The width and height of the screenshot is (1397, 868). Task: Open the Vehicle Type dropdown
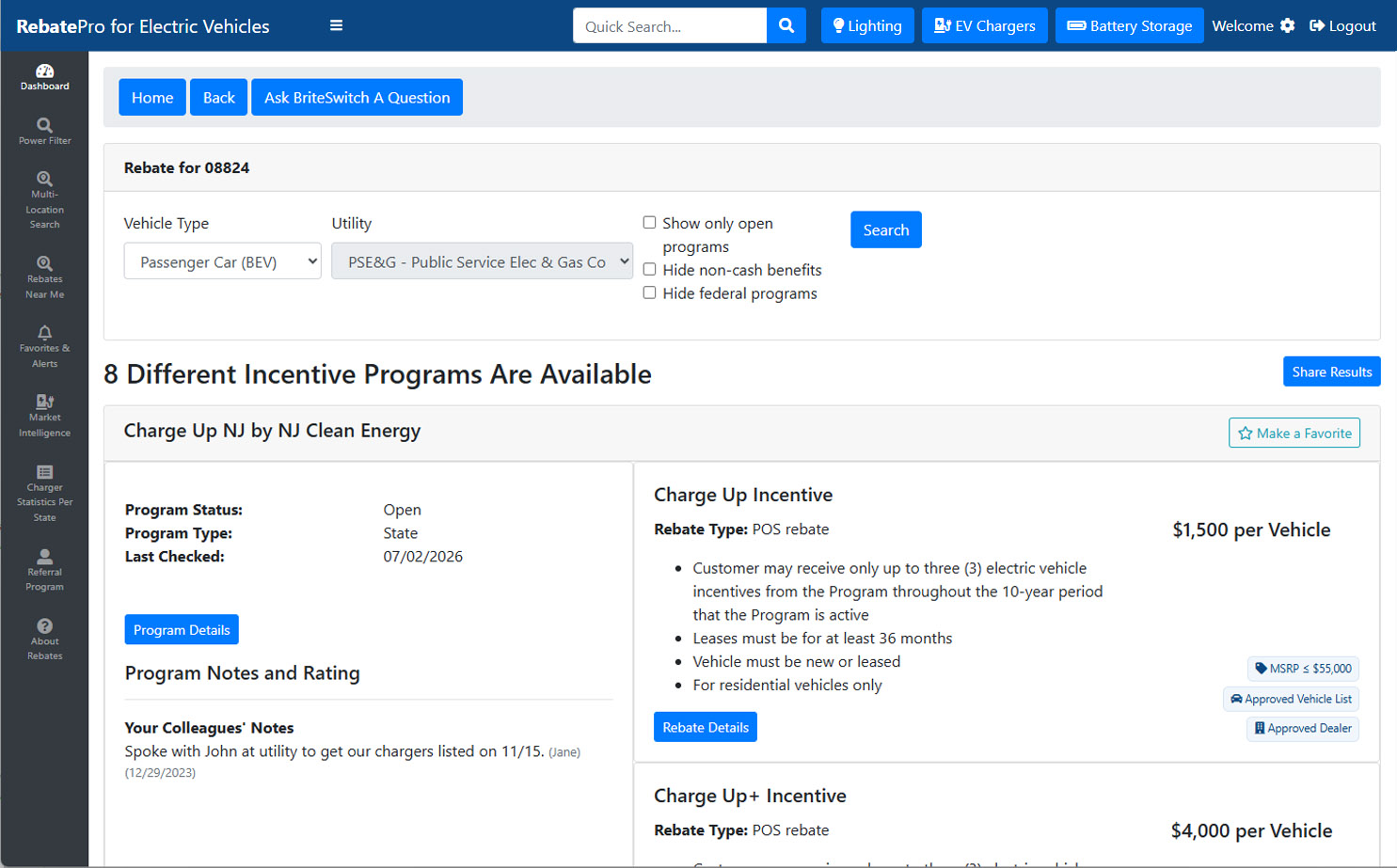coord(222,261)
